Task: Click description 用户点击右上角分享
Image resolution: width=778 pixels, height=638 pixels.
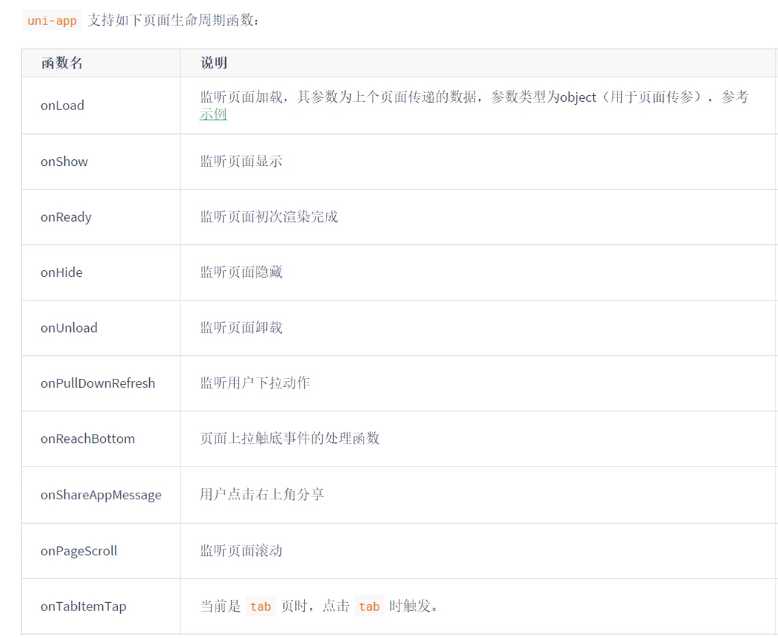Action: click(x=262, y=495)
